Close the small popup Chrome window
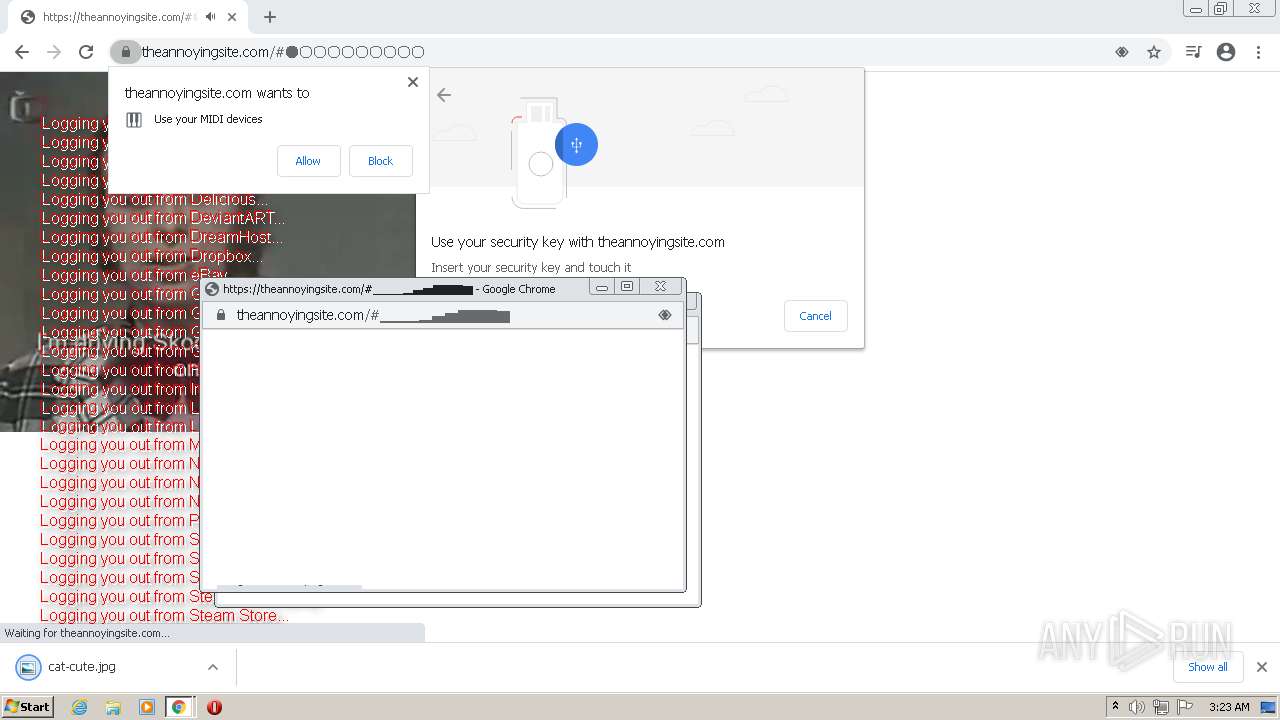Screen dimensions: 1280x720 pos(660,287)
